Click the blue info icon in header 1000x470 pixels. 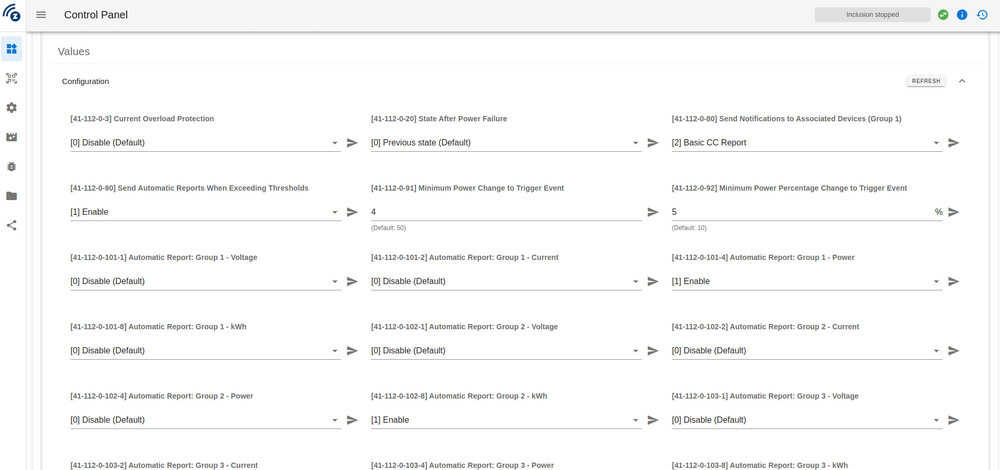click(x=962, y=15)
